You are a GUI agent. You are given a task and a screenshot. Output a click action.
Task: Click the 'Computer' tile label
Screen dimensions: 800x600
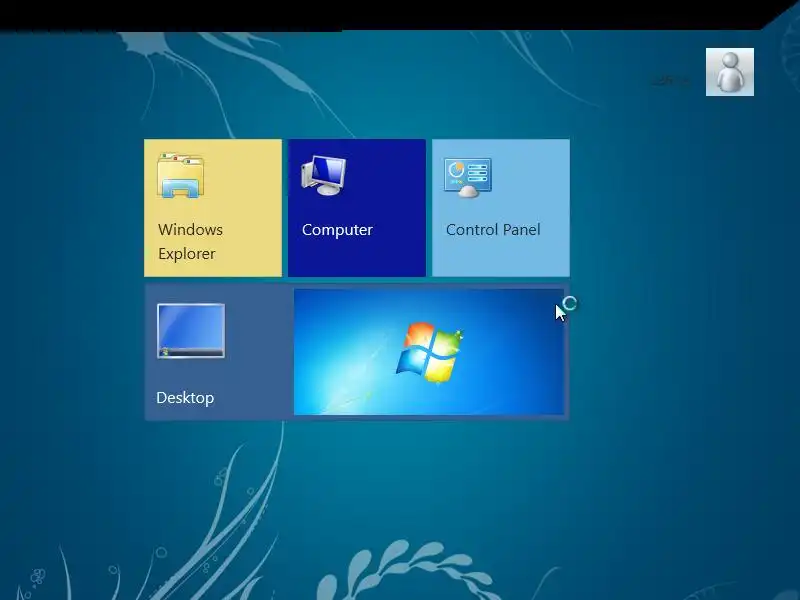337,230
